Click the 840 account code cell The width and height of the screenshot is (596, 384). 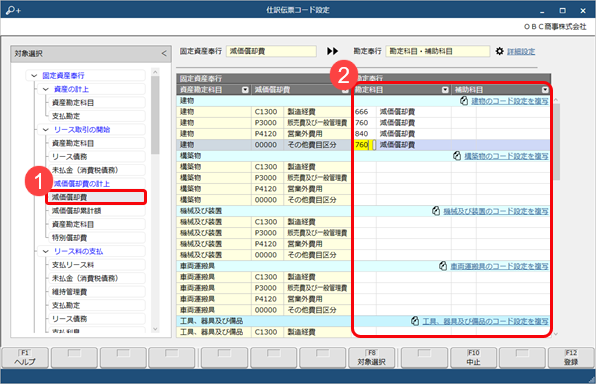pyautogui.click(x=365, y=134)
